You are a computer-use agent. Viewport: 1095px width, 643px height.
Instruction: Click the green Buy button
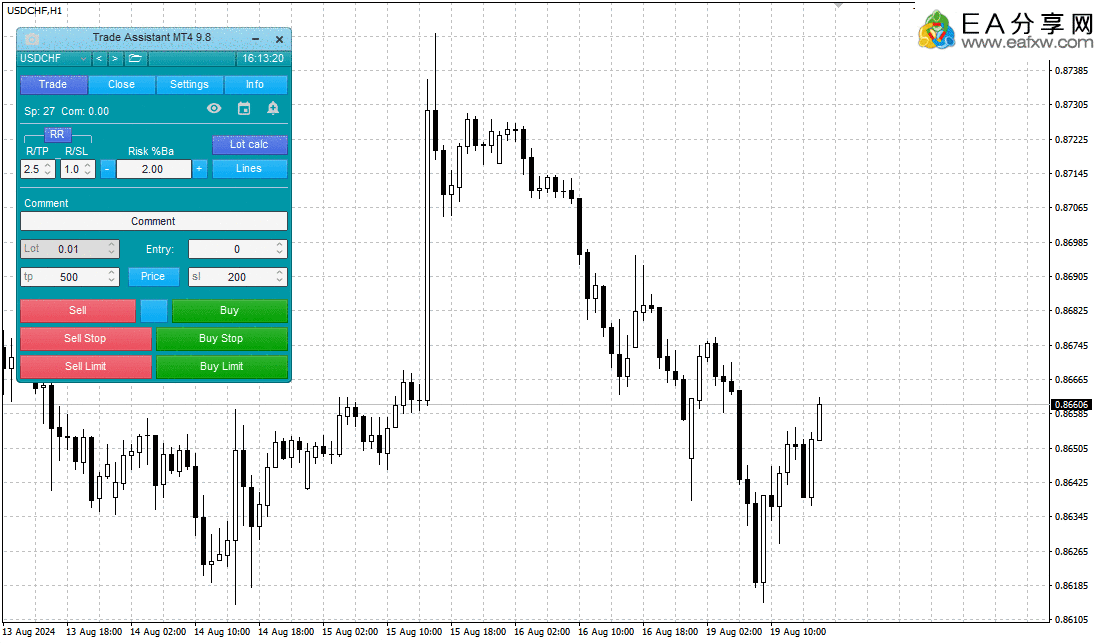coord(230,311)
